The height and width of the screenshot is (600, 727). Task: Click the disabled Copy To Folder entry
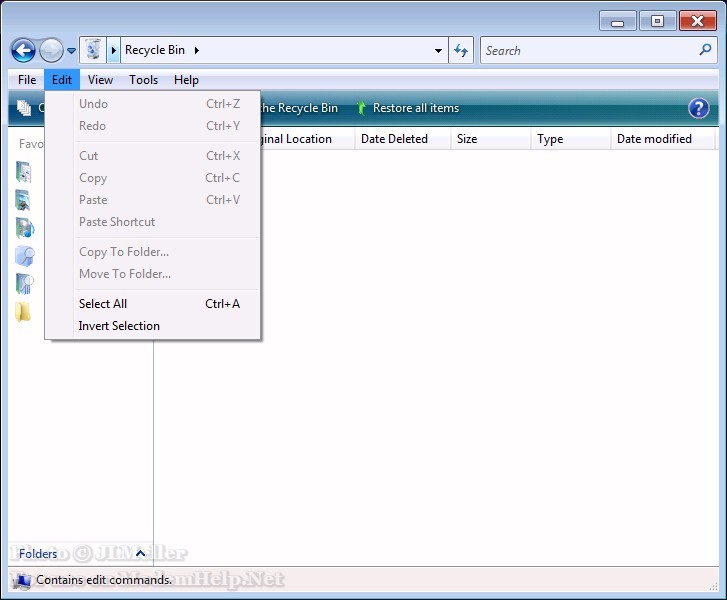[x=153, y=252]
